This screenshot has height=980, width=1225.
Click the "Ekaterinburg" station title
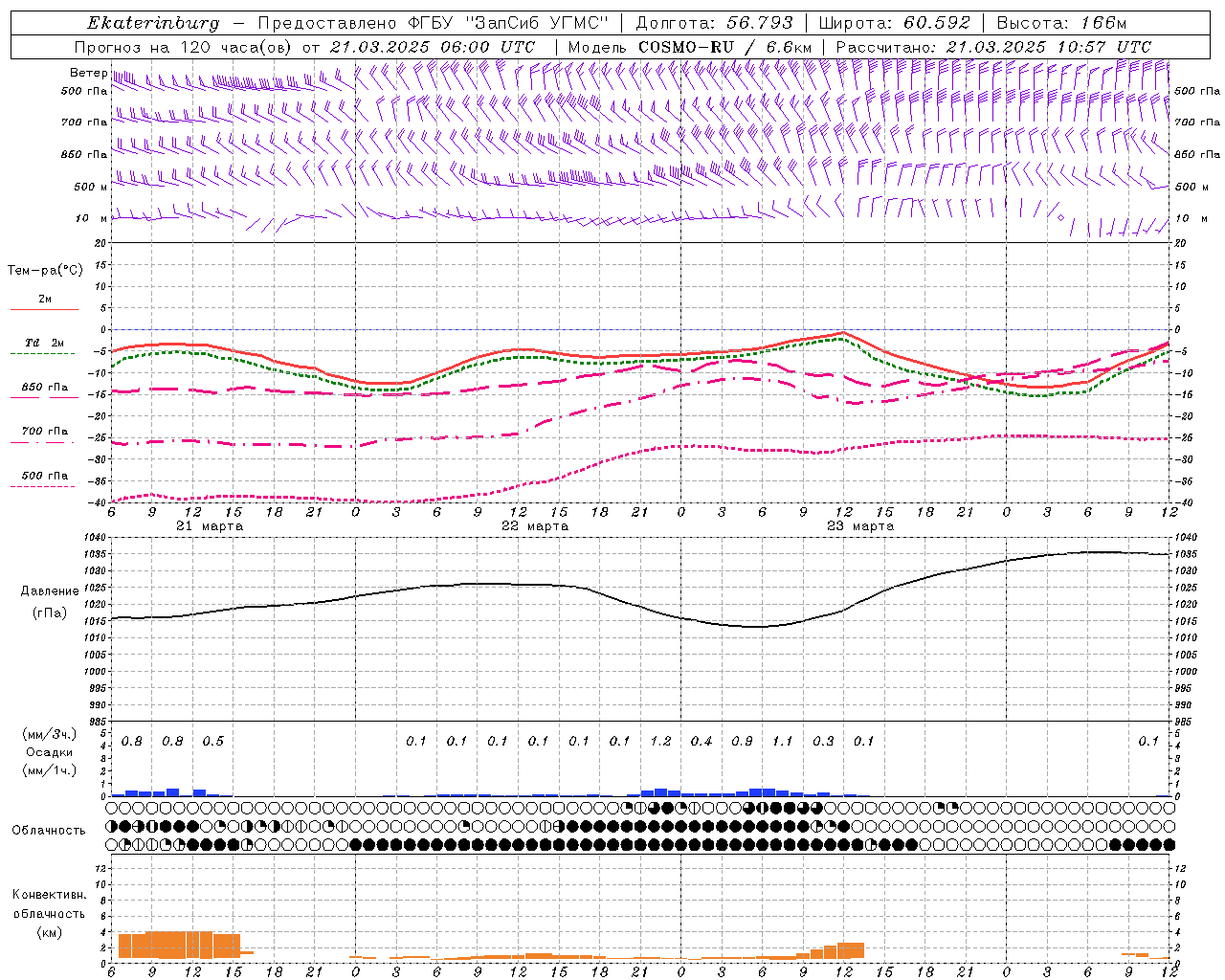pyautogui.click(x=153, y=23)
